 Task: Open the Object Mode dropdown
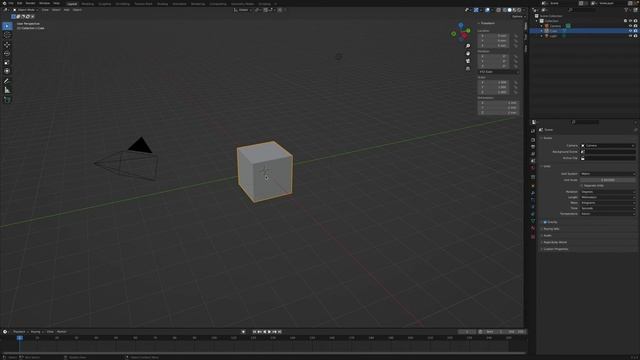click(x=25, y=10)
